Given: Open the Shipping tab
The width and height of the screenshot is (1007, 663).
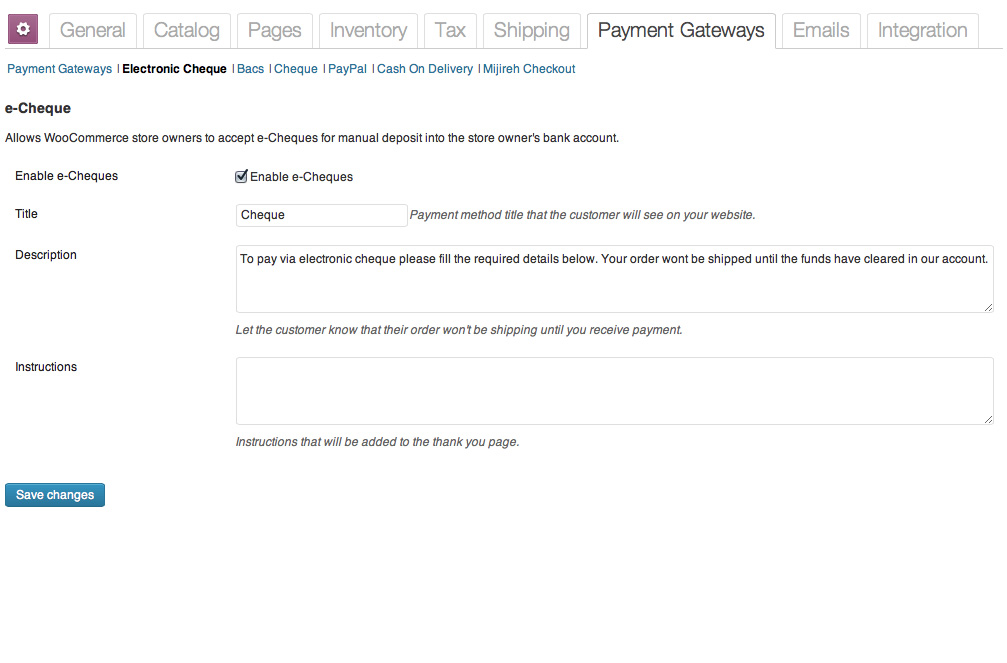Looking at the screenshot, I should [532, 30].
